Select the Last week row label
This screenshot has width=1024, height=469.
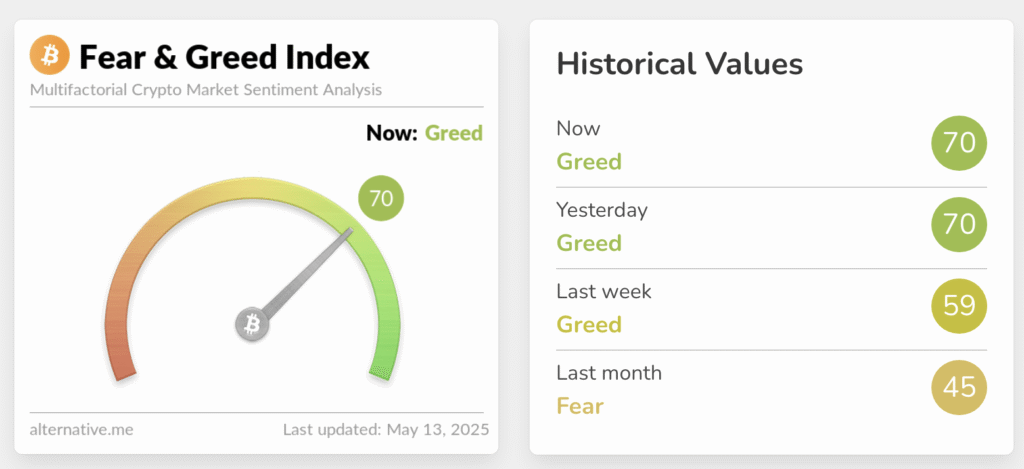(604, 291)
